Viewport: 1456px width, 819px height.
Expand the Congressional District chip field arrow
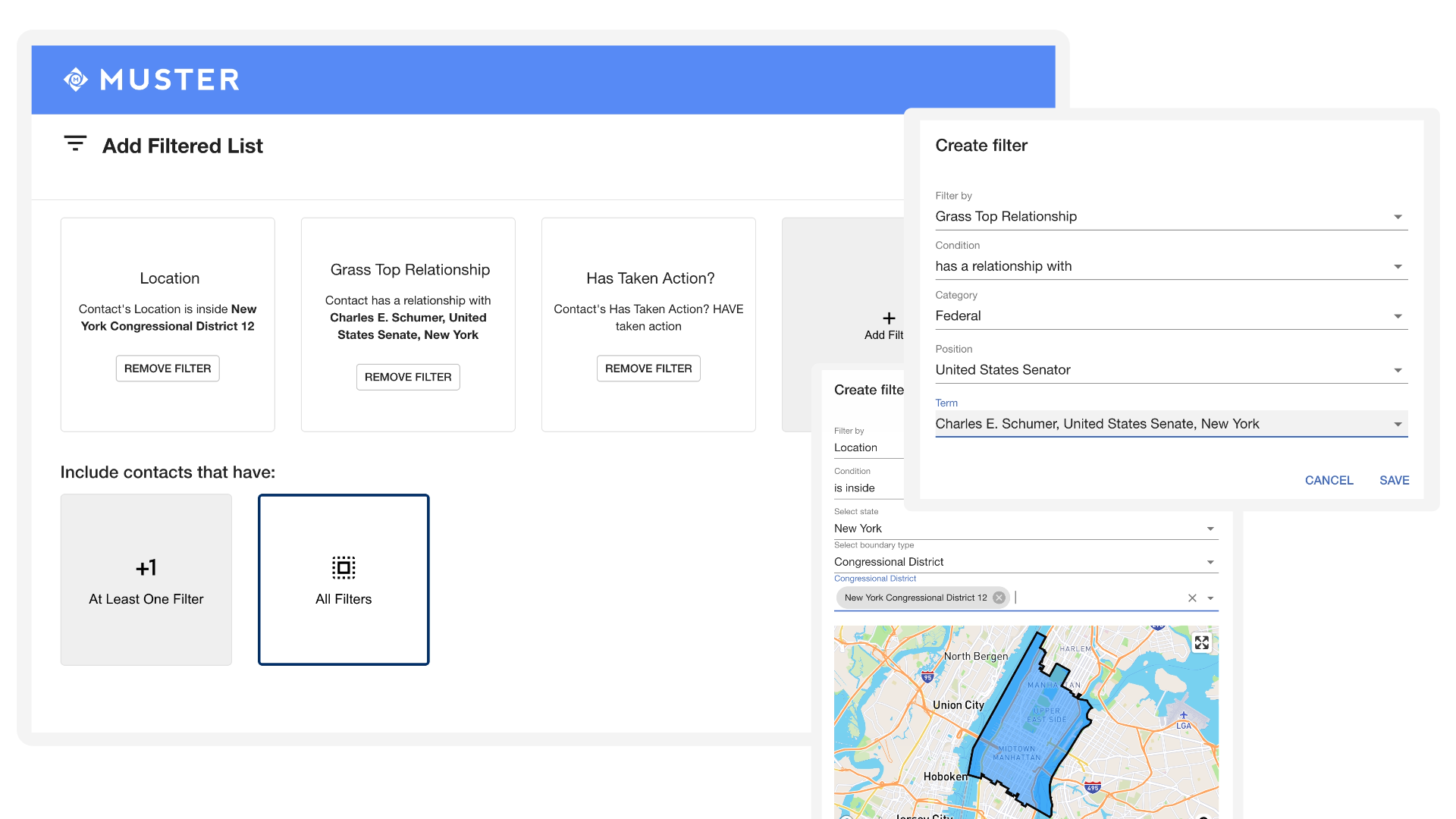tap(1210, 598)
